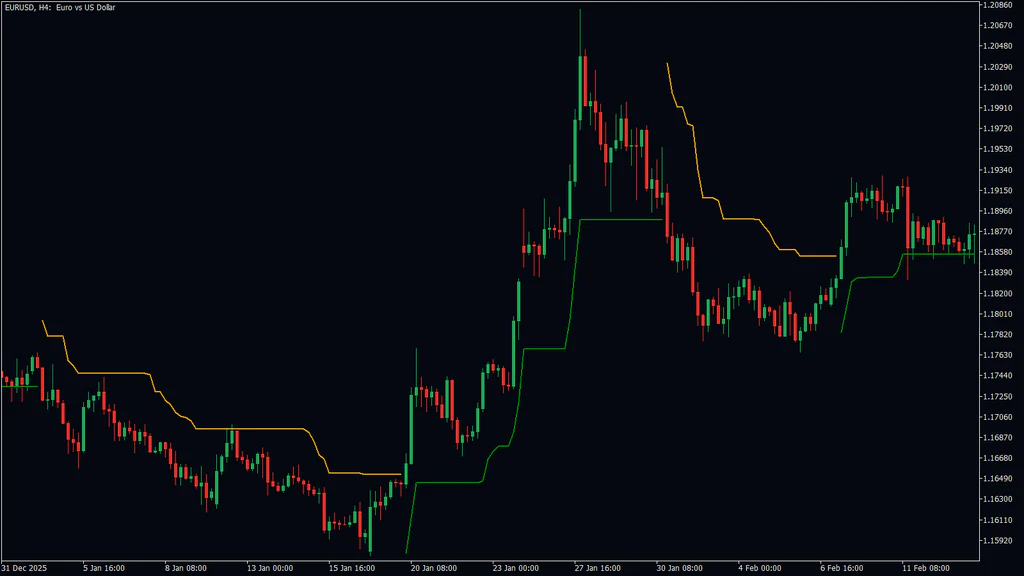This screenshot has width=1024, height=576.
Task: Select the 31 Dec 2025 time axis label
Action: (24, 568)
